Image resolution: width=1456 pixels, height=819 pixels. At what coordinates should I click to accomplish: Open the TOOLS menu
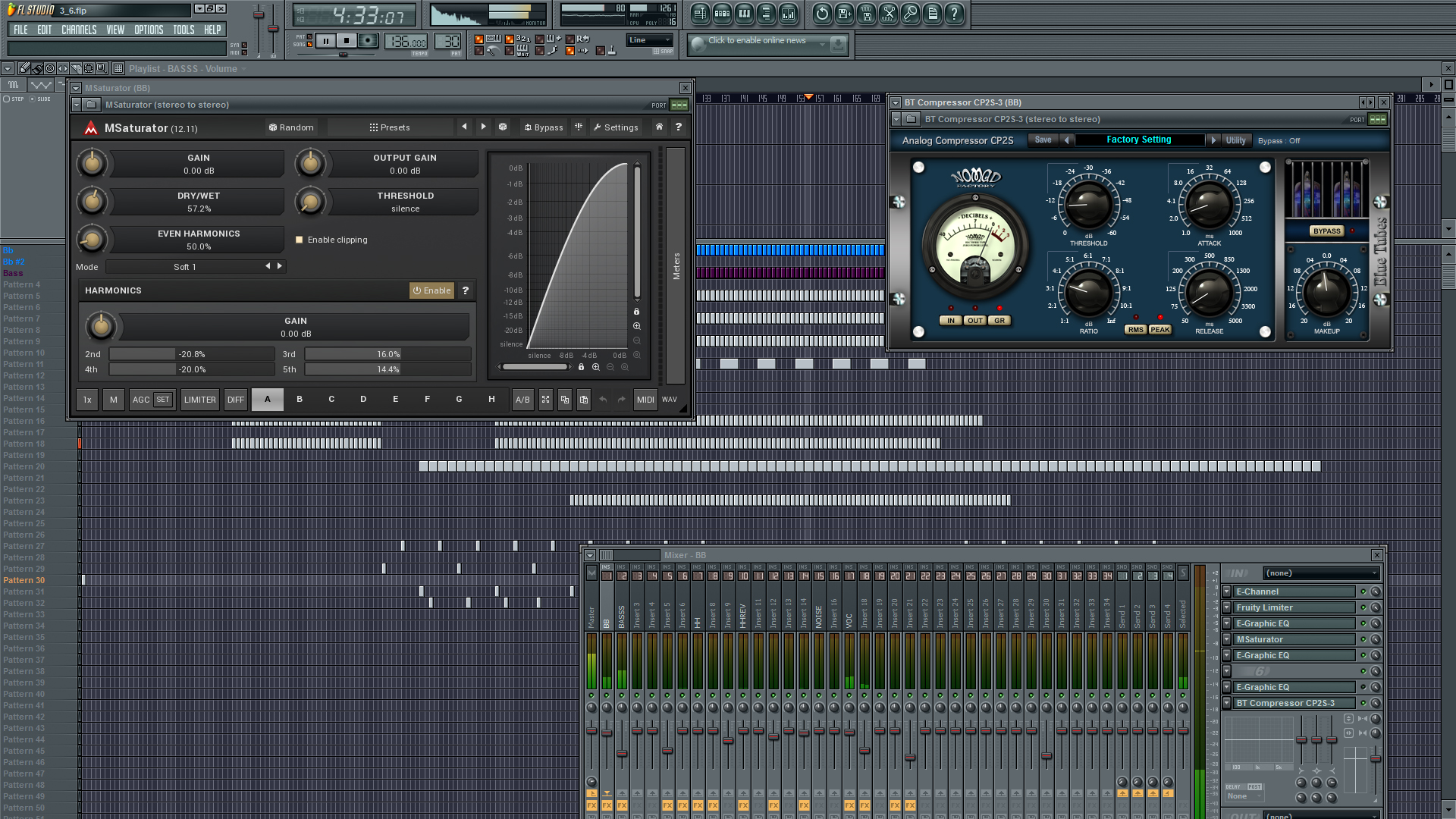[184, 30]
